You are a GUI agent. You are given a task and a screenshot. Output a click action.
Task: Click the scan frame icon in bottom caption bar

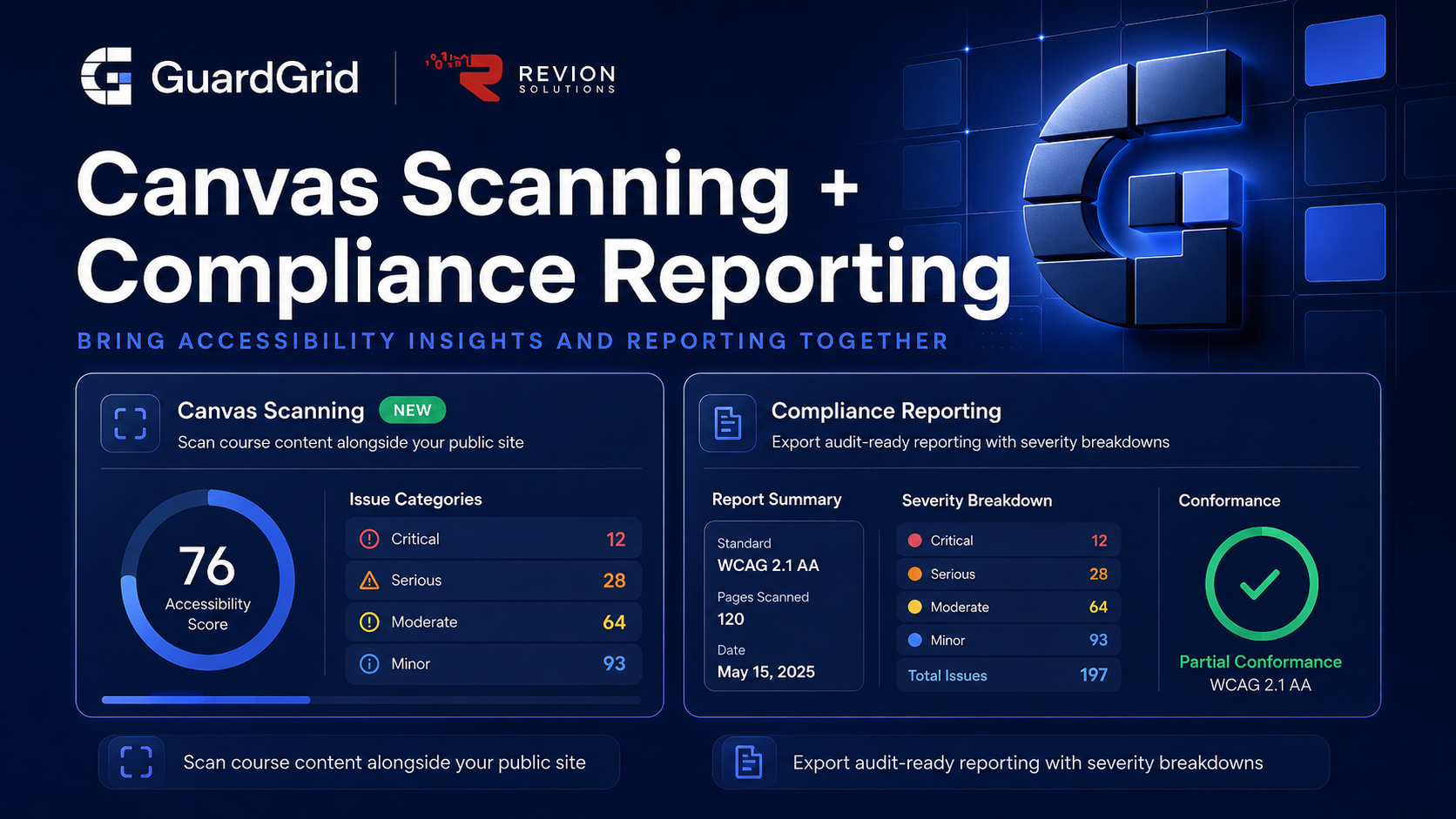click(136, 762)
